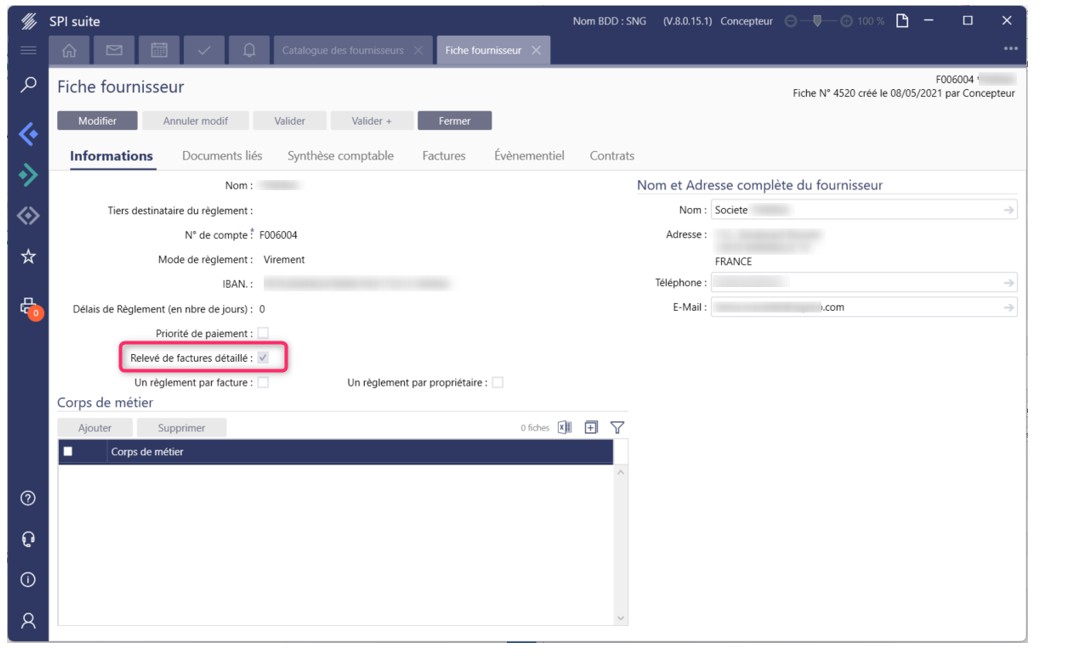
Task: Expand the hamburger menu in sidebar
Action: (28, 50)
